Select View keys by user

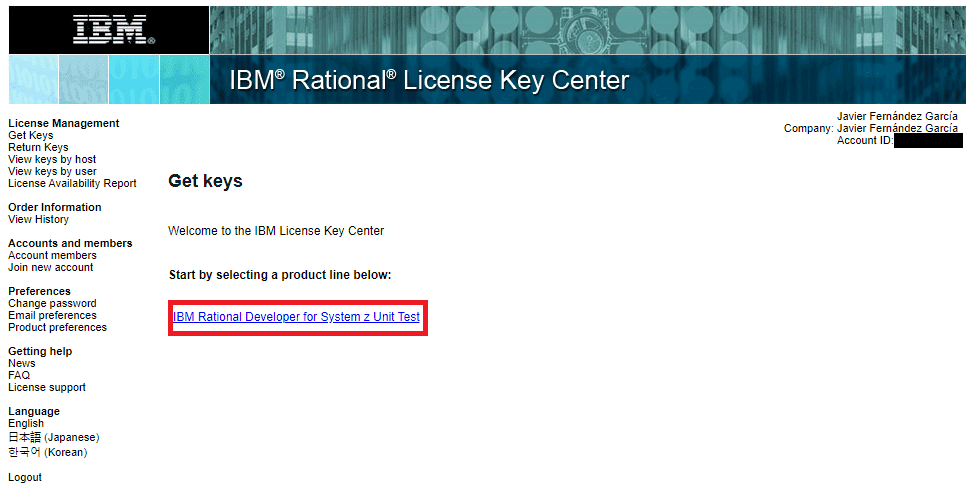pos(52,171)
